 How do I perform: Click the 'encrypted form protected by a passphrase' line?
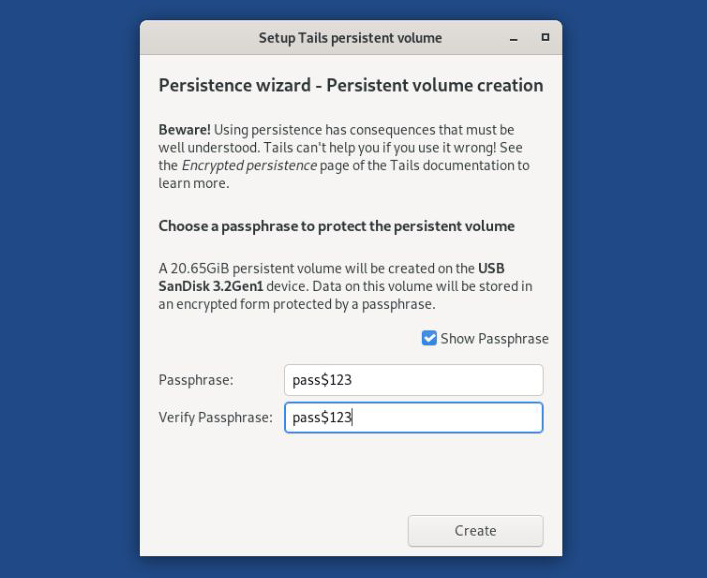coord(297,304)
